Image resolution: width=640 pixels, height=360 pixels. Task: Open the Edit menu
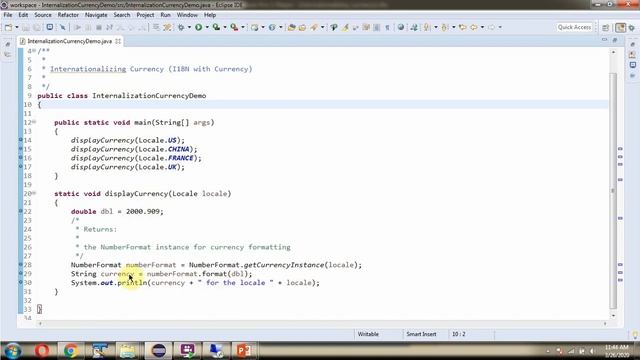[23, 15]
